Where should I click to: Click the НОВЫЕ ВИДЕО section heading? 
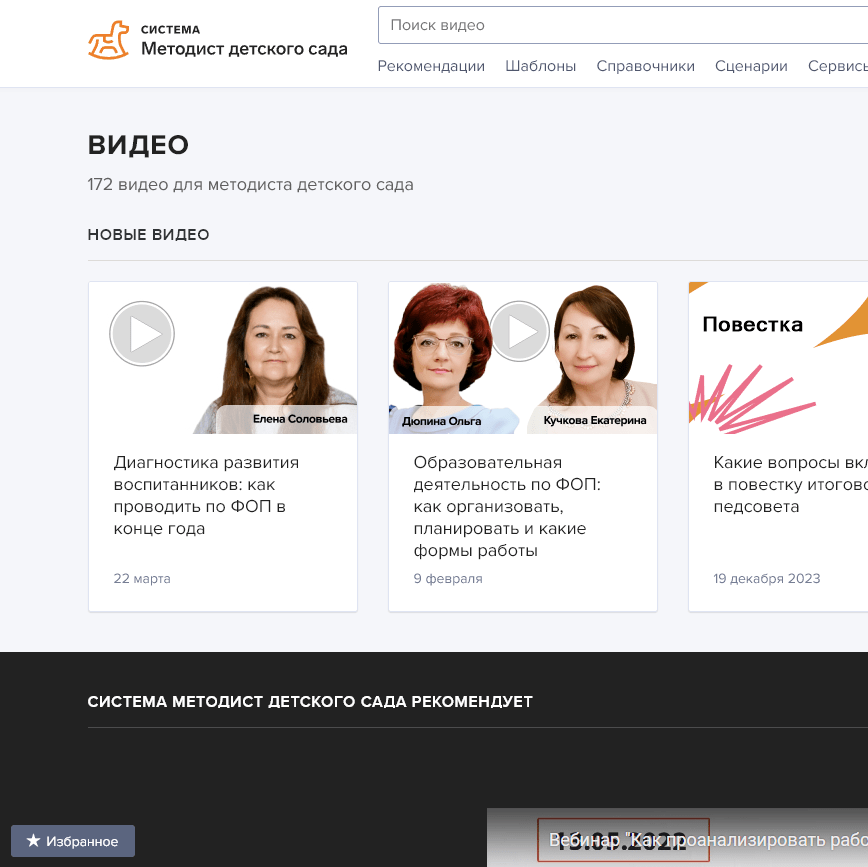pos(148,235)
